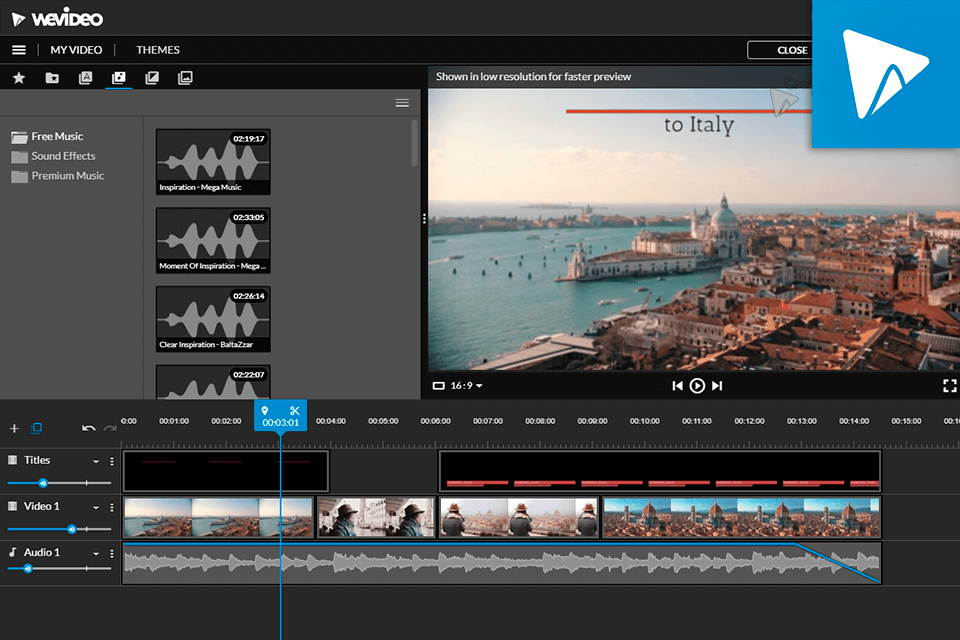This screenshot has width=960, height=640.
Task: Open the THEMES menu
Action: [x=158, y=50]
